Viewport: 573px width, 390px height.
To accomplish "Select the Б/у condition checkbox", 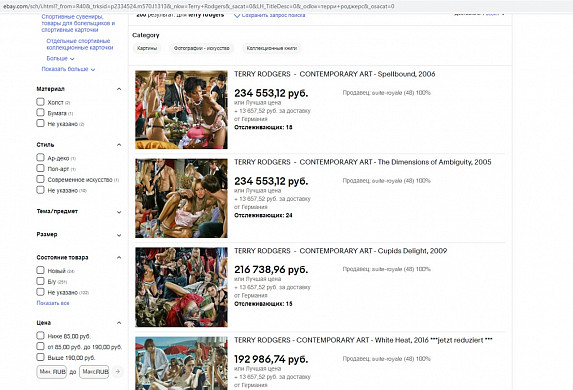I will pos(40,281).
